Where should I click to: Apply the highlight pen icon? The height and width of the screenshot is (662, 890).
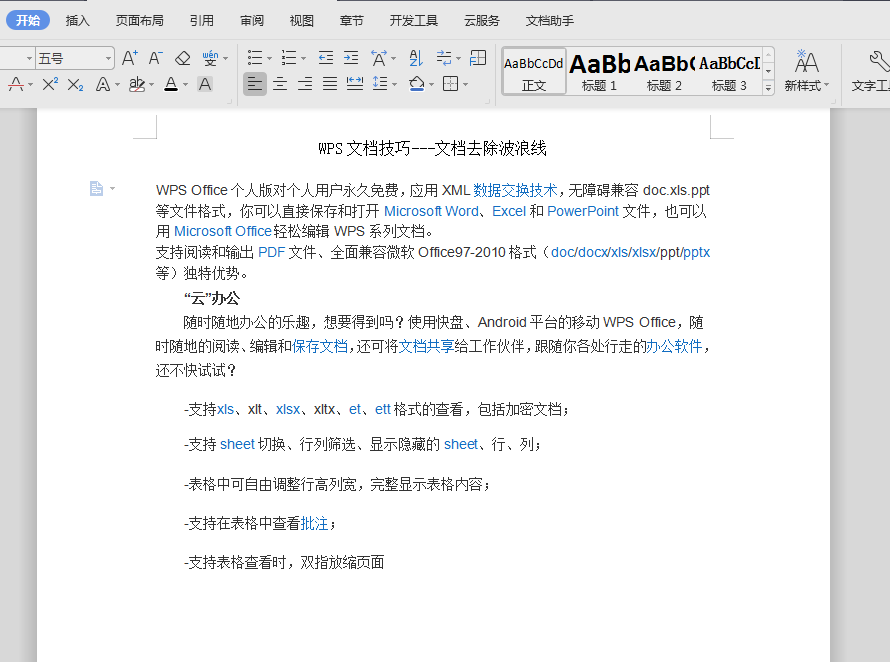[137, 85]
